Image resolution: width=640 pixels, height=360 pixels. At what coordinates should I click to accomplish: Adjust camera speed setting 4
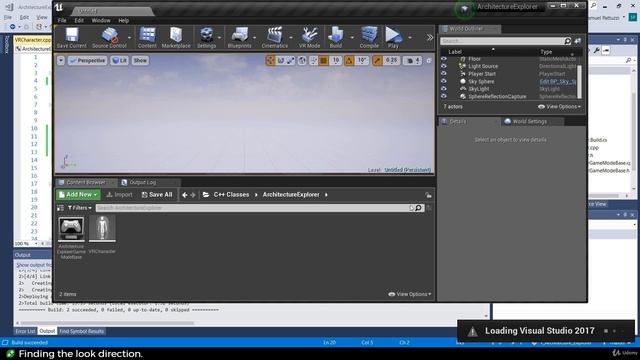pyautogui.click(x=413, y=60)
